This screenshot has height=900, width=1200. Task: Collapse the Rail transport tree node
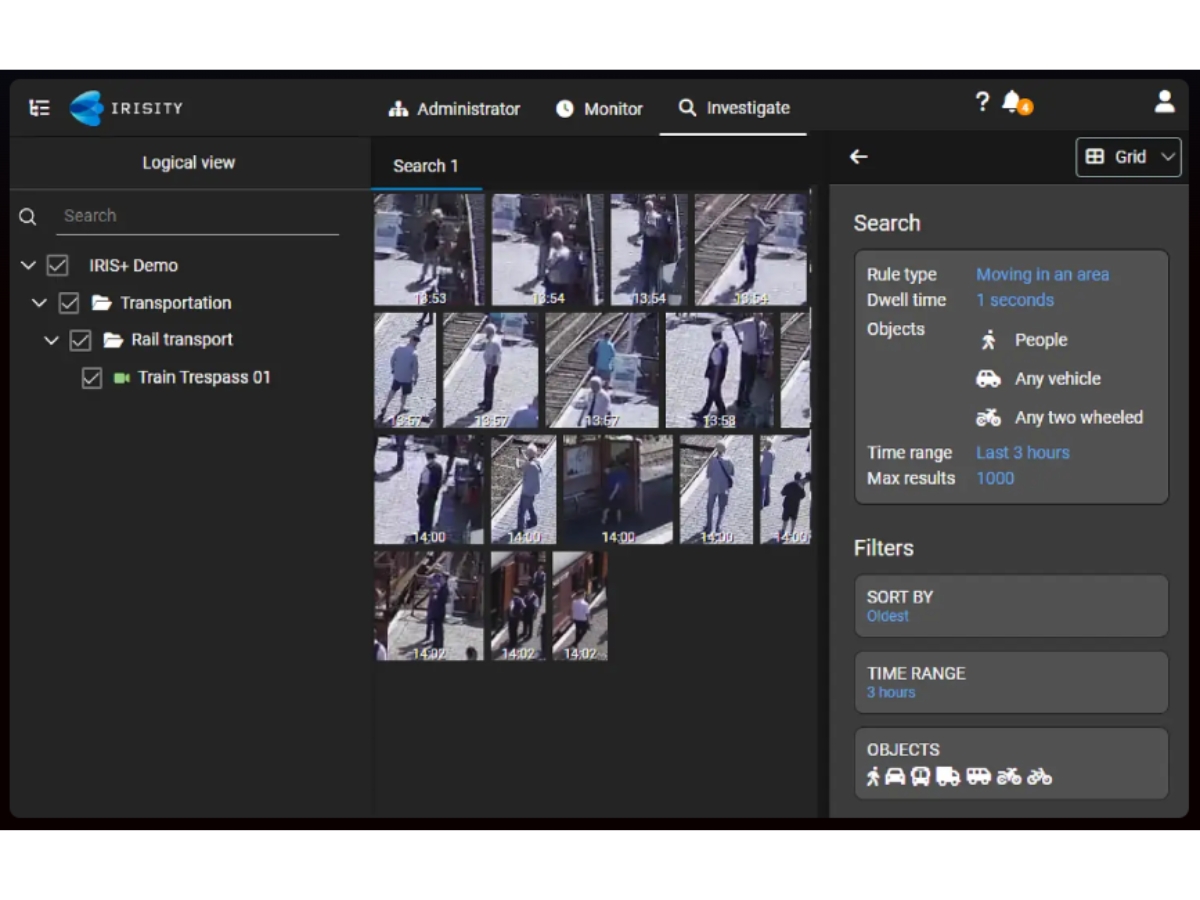(x=51, y=340)
